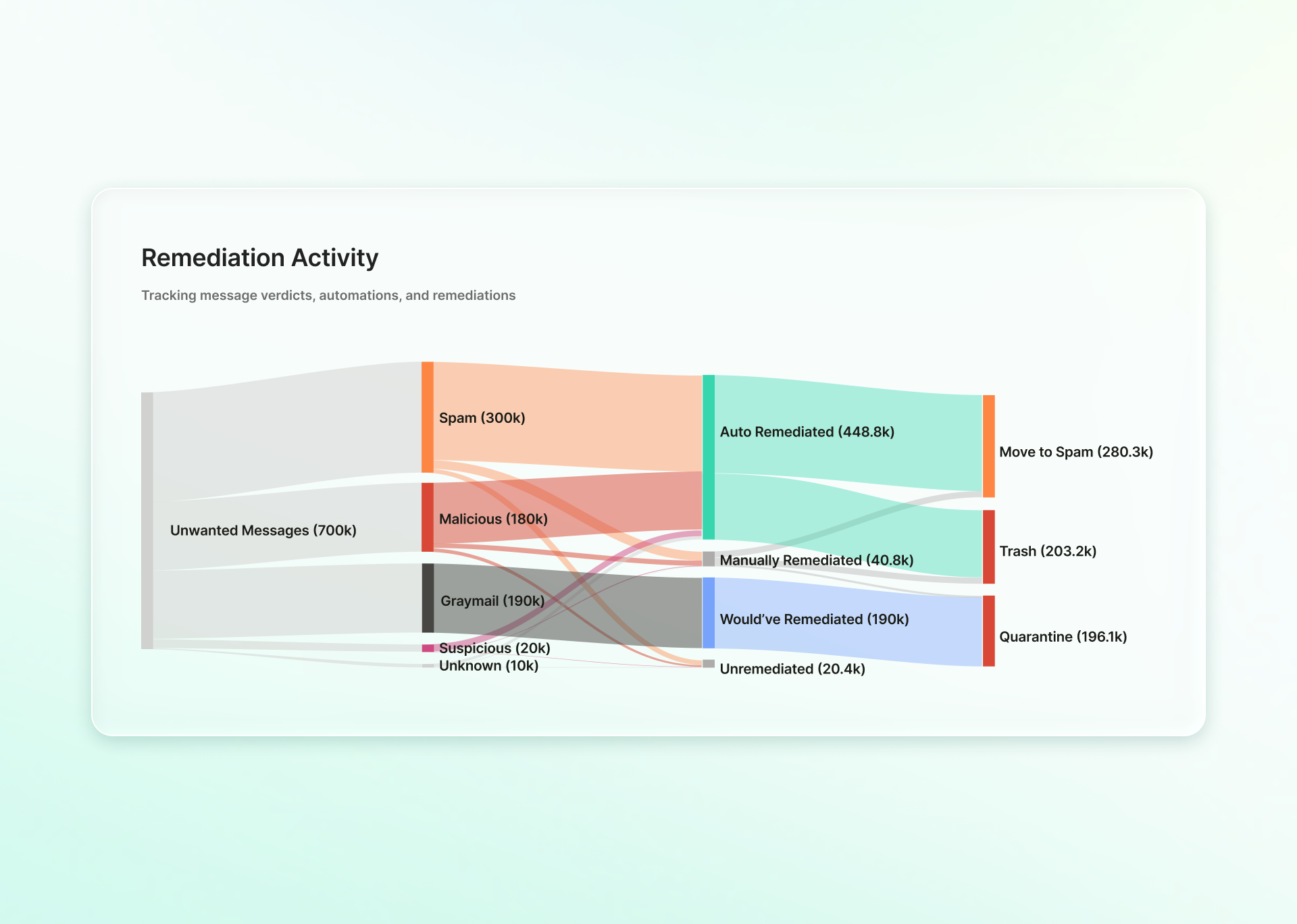Click the red Quarantine node bar
The height and width of the screenshot is (924, 1297).
[988, 631]
